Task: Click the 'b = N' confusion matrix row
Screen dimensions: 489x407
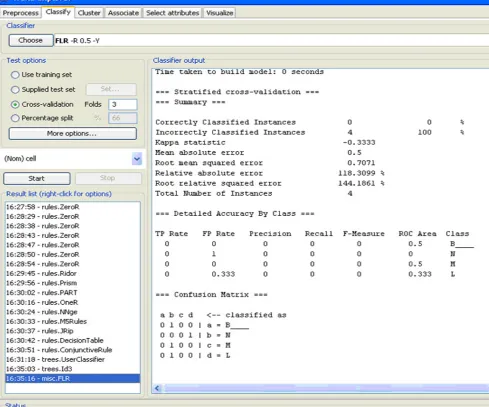Action: click(195, 335)
